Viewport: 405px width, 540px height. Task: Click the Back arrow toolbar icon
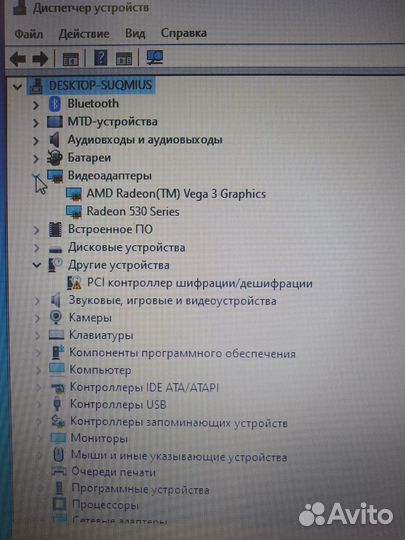point(18,59)
